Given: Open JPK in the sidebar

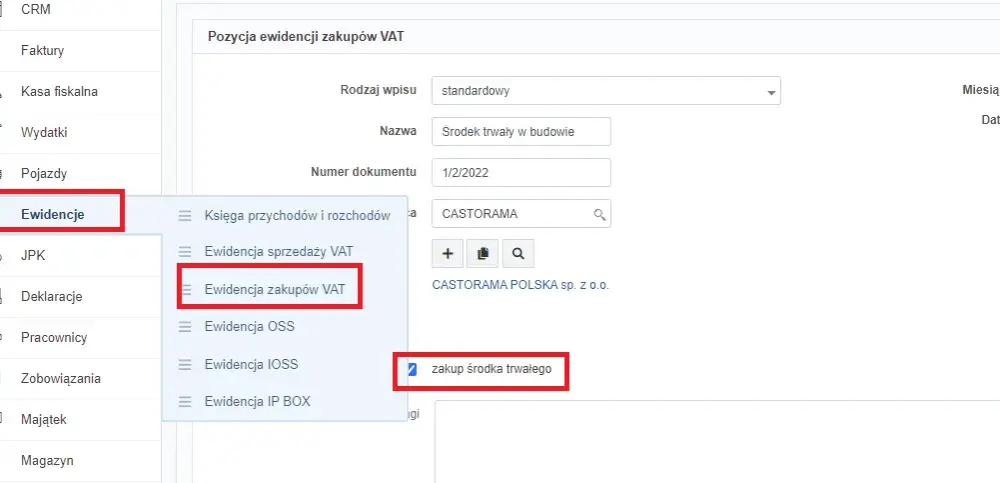Looking at the screenshot, I should point(33,256).
